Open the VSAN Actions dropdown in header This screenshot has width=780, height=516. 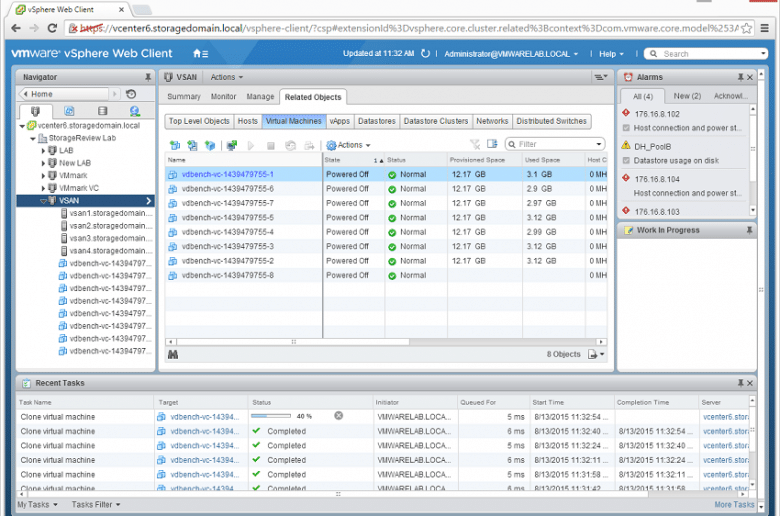coord(227,77)
